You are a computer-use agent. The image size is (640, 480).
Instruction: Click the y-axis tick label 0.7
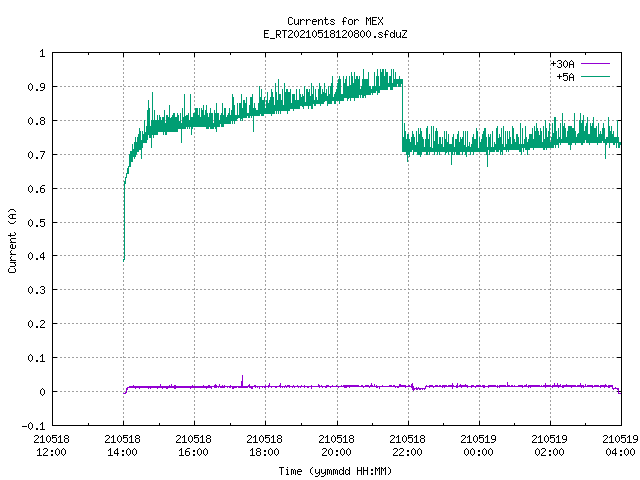pos(37,155)
